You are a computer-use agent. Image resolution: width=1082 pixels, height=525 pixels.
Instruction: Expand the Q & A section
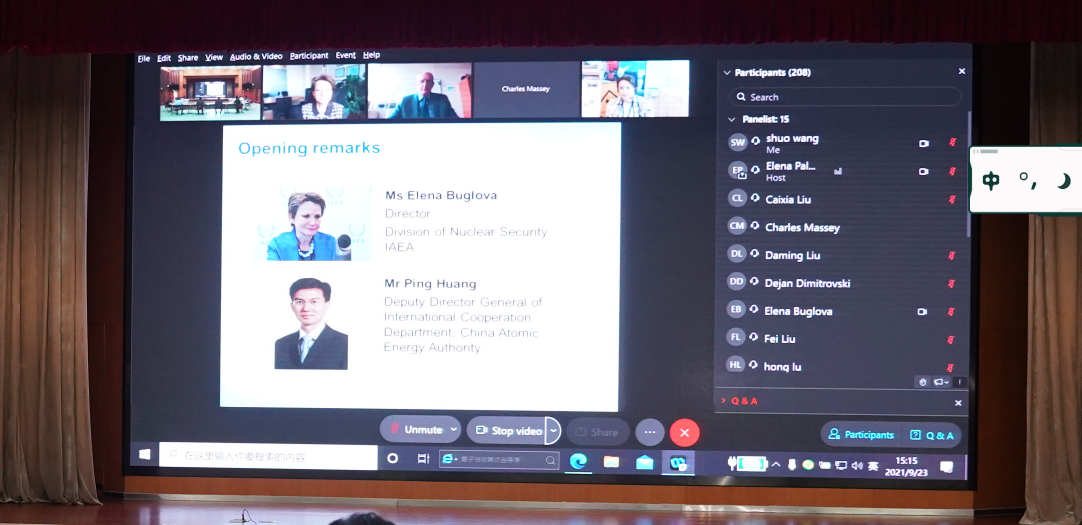pos(723,401)
